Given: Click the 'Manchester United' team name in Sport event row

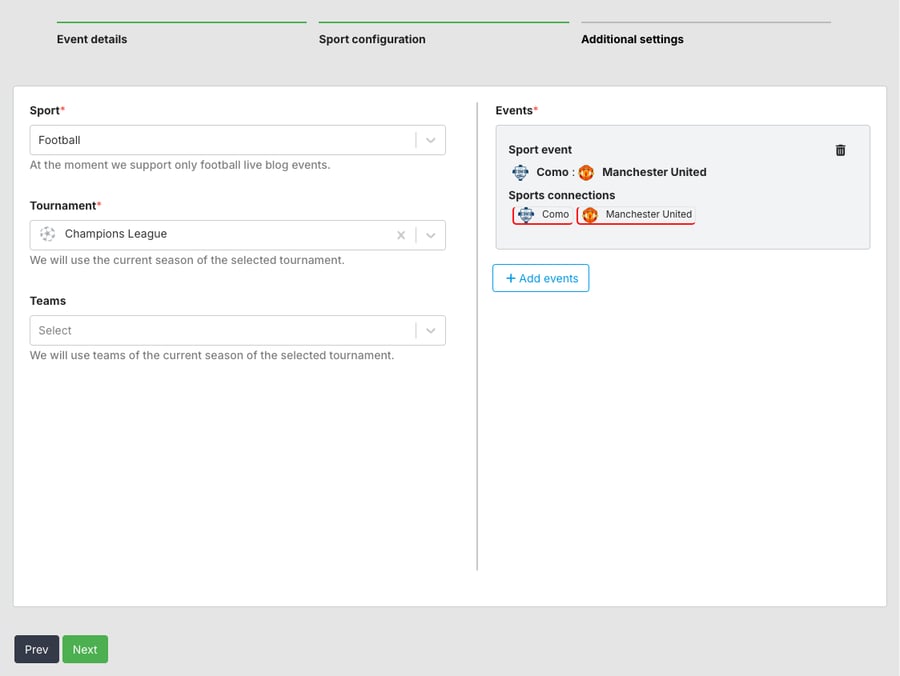Looking at the screenshot, I should (x=654, y=172).
